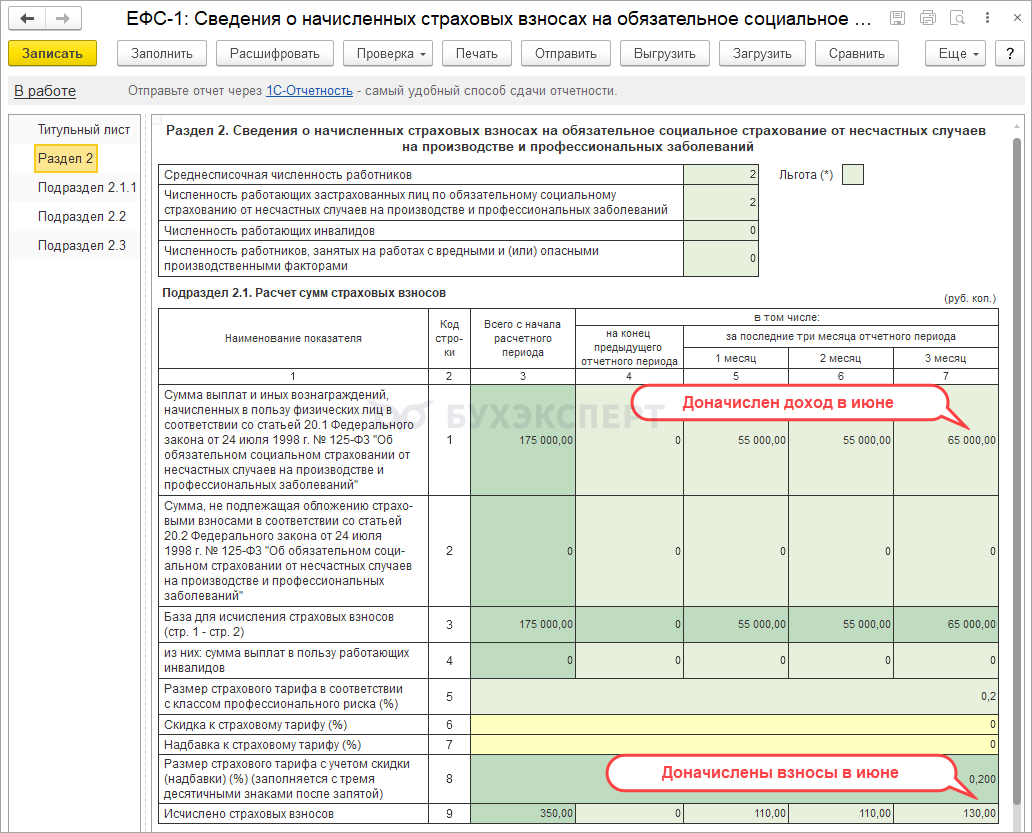Viewport: 1032px width, 833px height.
Task: Go forward with the right arrow button
Action: tap(63, 18)
